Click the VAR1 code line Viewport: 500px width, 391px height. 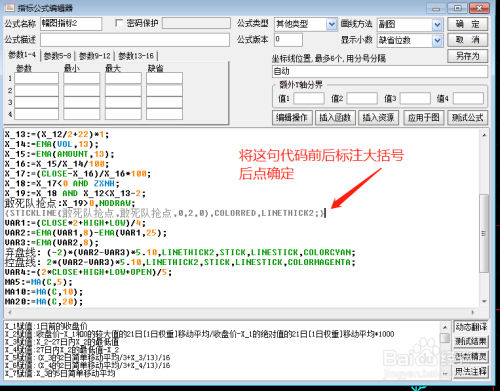(75, 223)
